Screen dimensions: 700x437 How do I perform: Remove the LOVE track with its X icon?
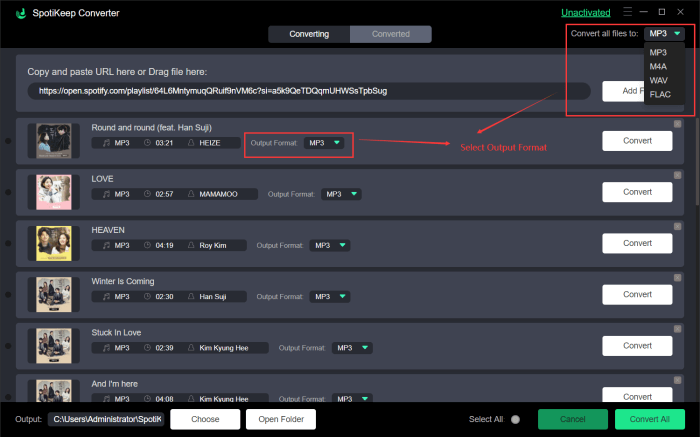(677, 175)
